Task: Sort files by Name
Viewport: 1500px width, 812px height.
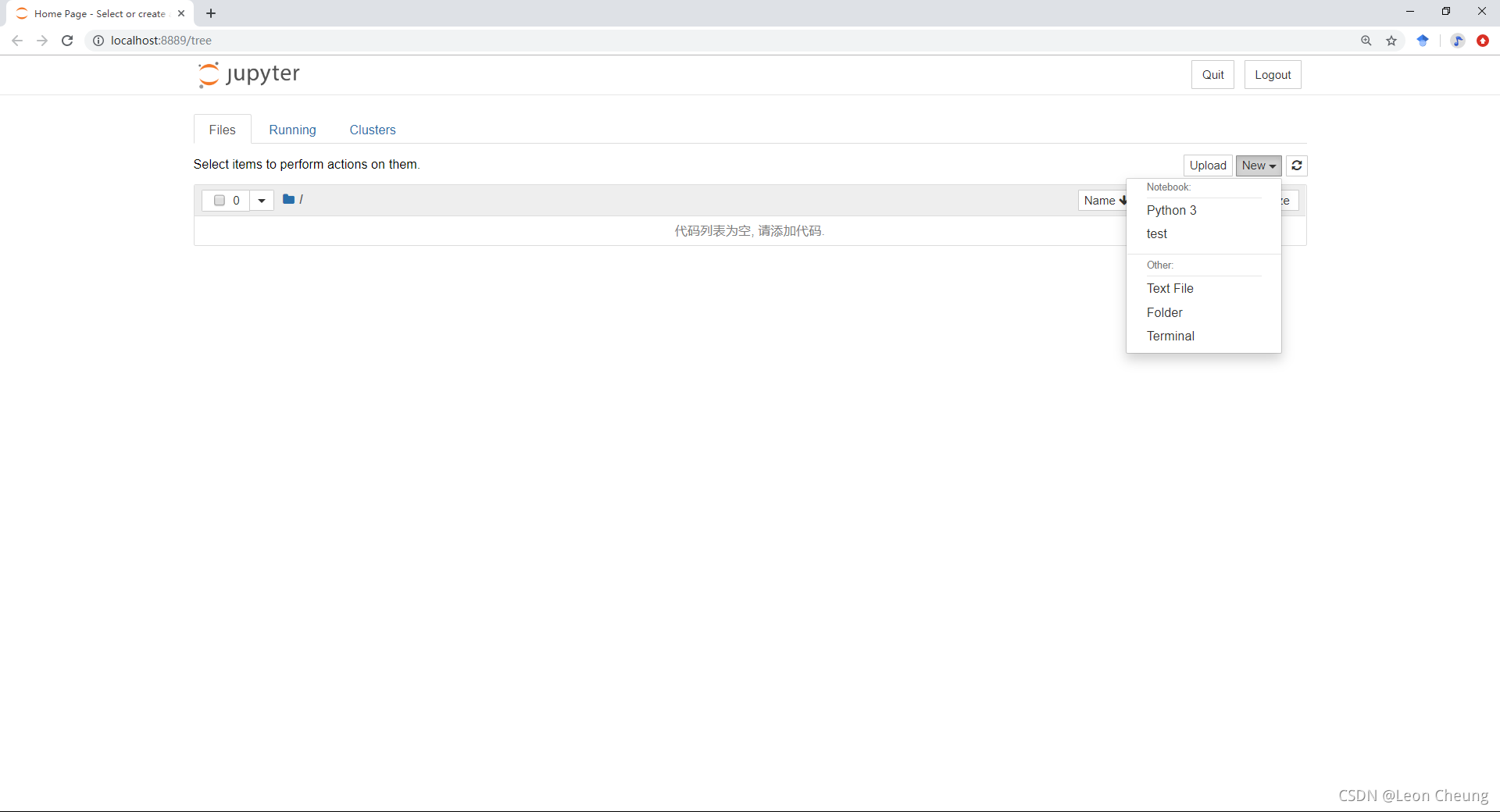Action: coord(1103,201)
